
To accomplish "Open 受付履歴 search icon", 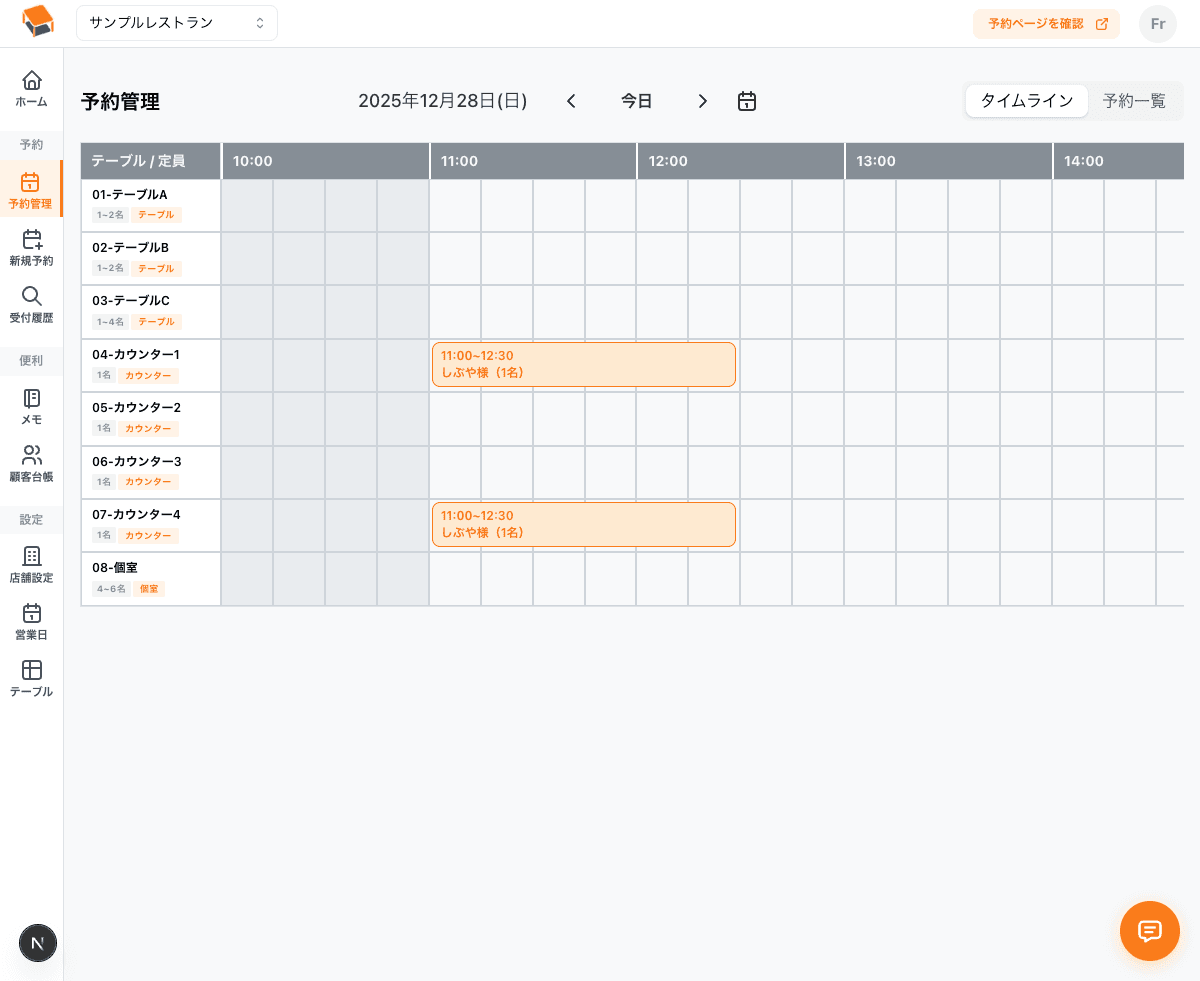I will coord(32,296).
